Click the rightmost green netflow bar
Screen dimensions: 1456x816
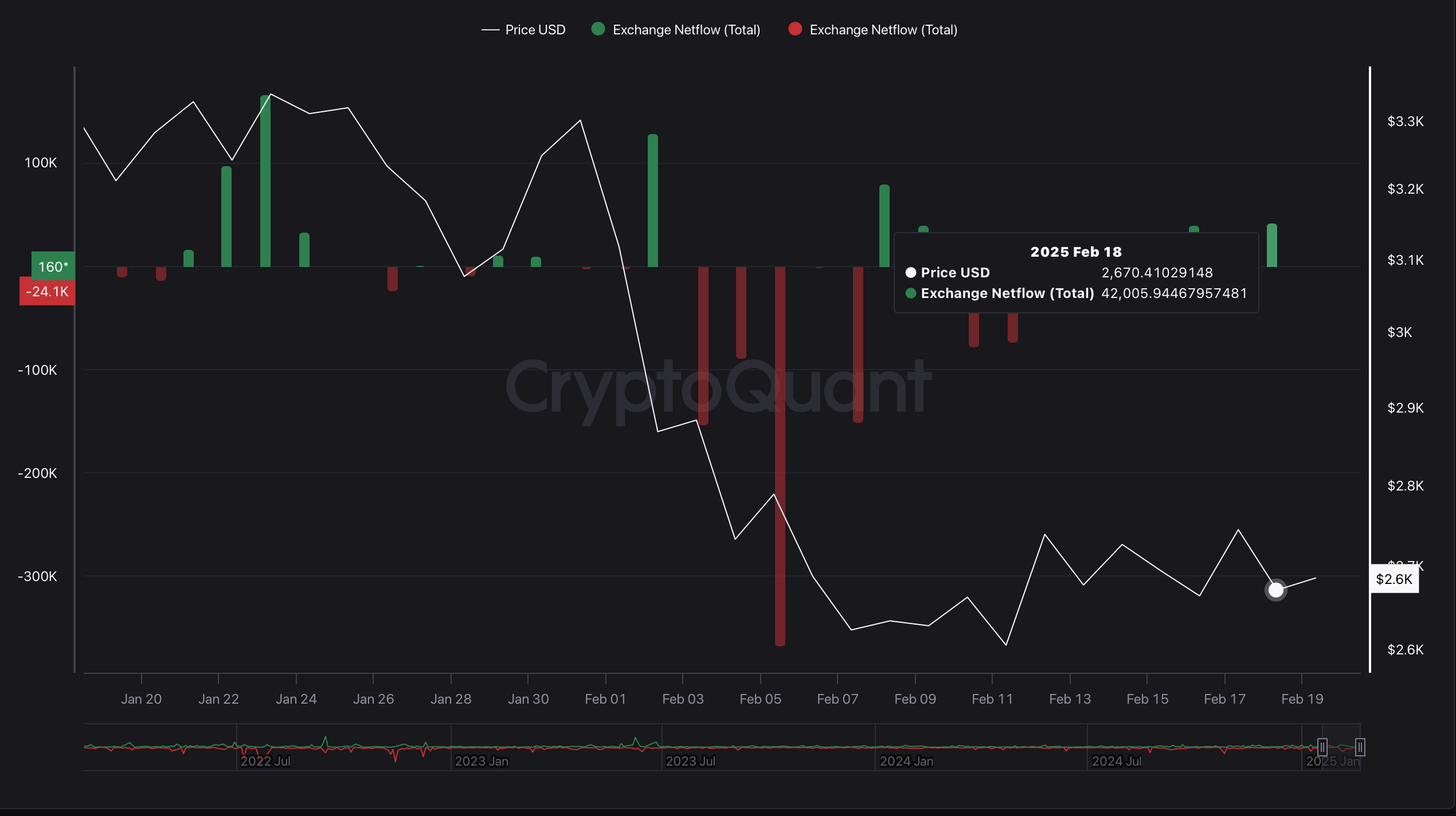click(x=1271, y=245)
